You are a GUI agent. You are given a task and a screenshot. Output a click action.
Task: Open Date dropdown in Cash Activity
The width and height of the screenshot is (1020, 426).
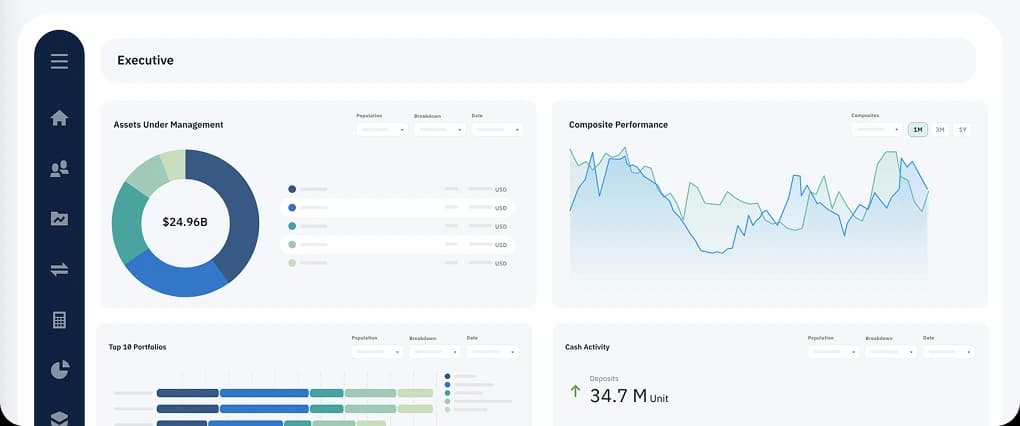pos(948,352)
